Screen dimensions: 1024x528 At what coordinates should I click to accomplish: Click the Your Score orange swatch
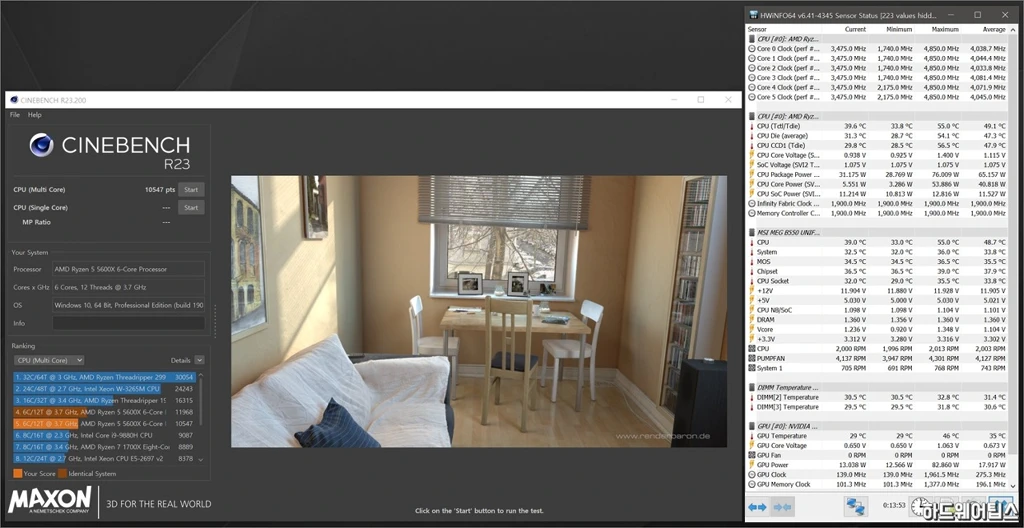(17, 474)
